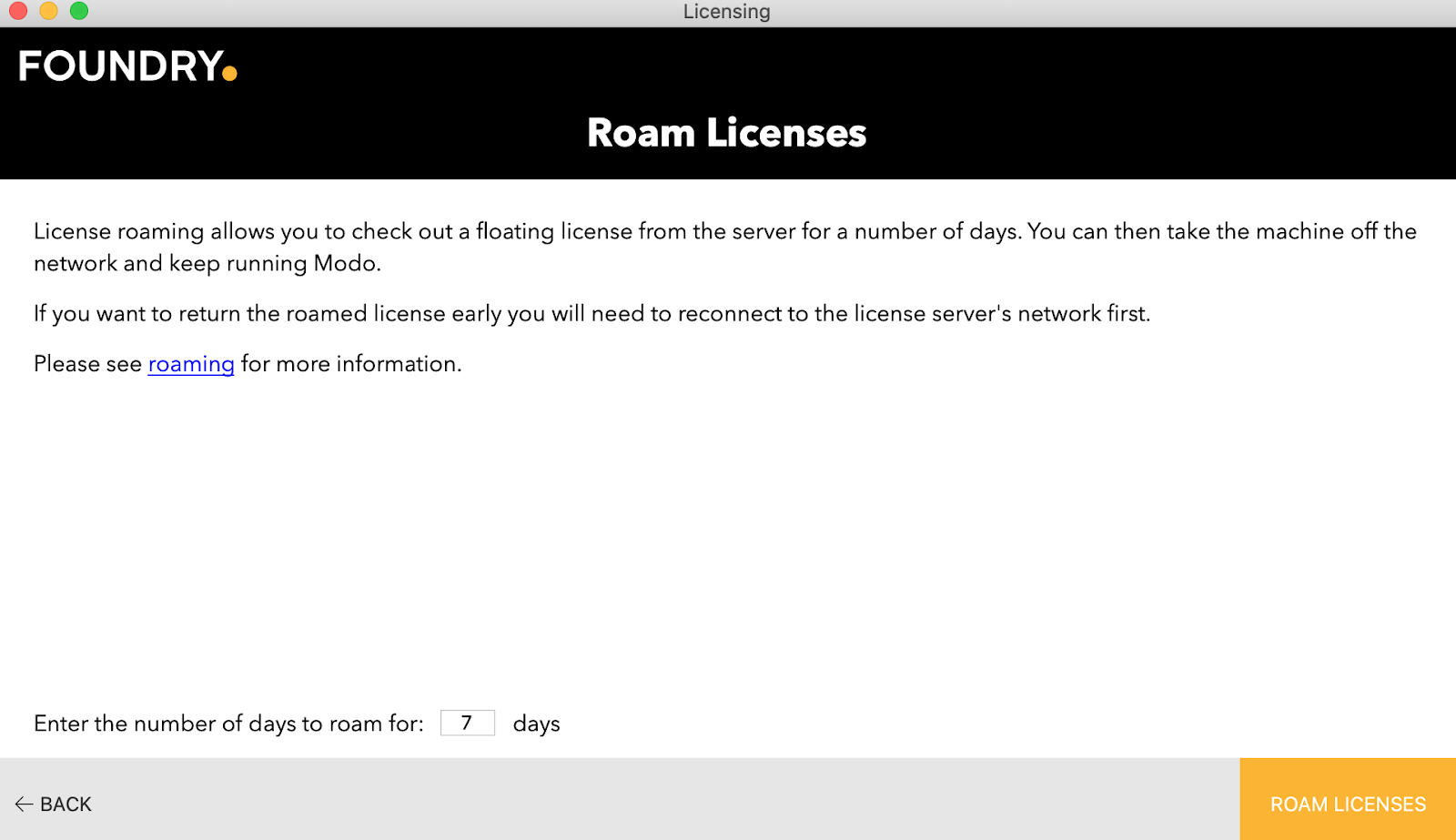Image resolution: width=1456 pixels, height=840 pixels.
Task: Click the 'days' label after the input field
Action: pos(537,724)
